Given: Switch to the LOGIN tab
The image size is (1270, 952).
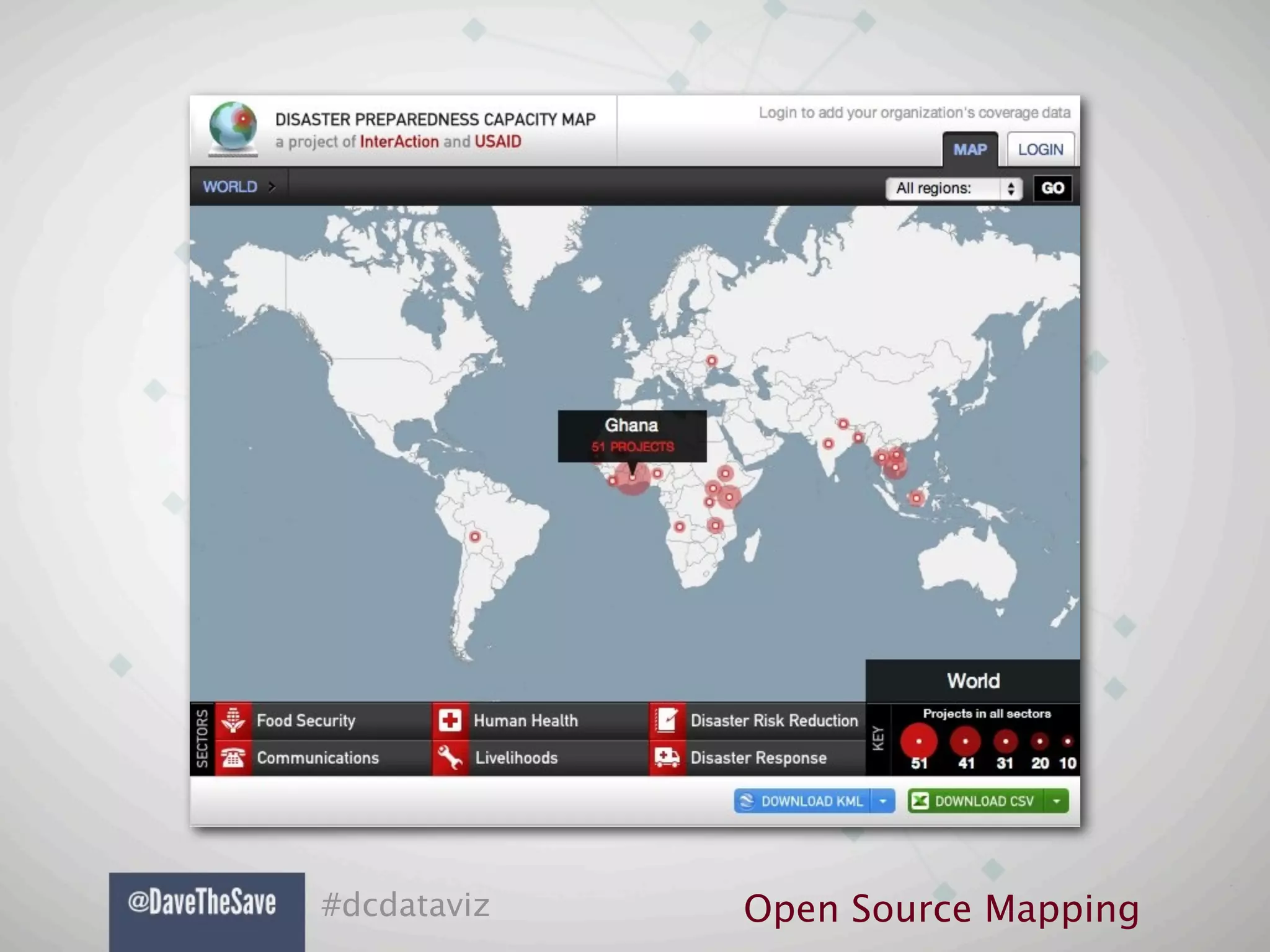Looking at the screenshot, I should pyautogui.click(x=1041, y=149).
